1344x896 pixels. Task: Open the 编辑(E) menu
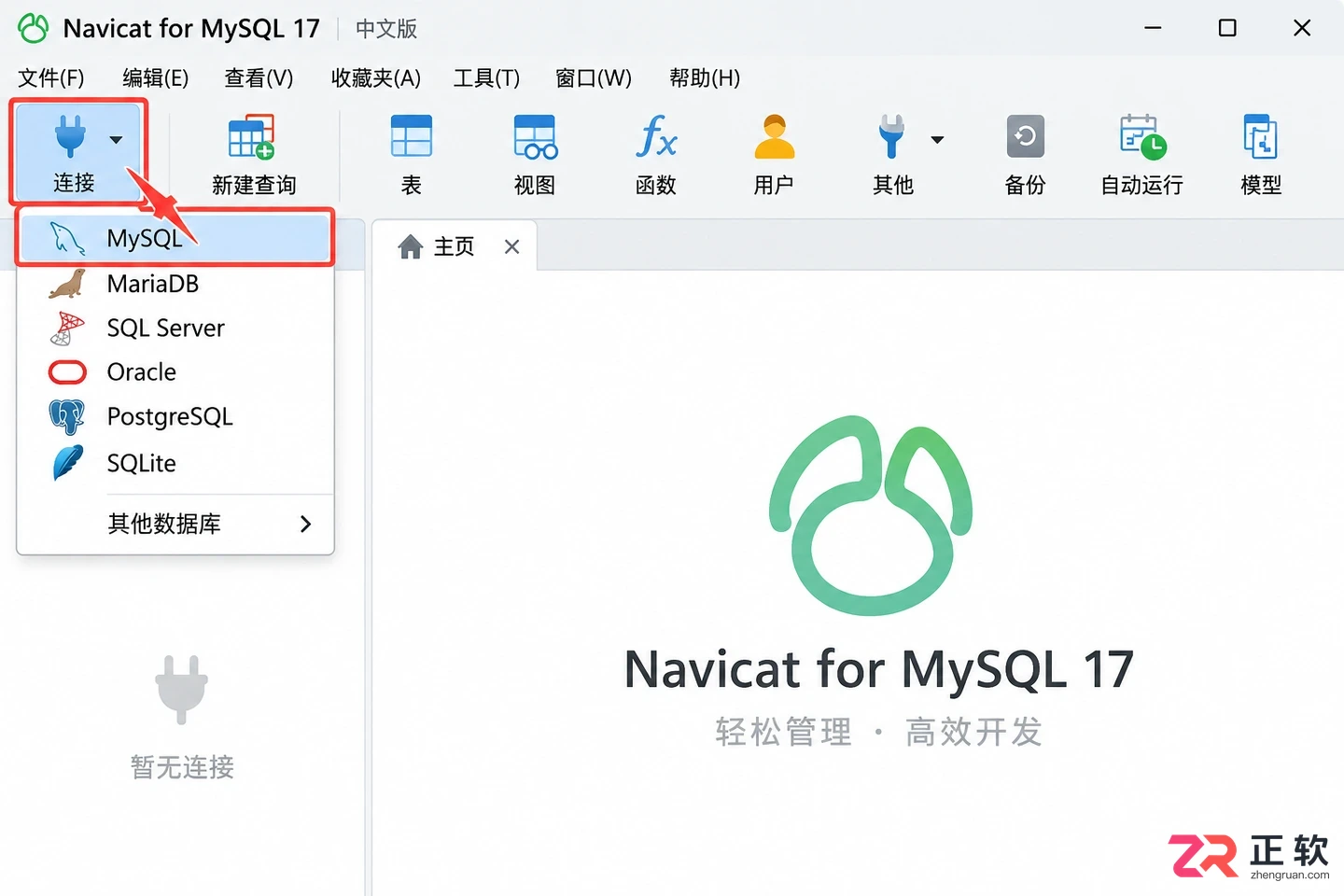click(x=155, y=77)
